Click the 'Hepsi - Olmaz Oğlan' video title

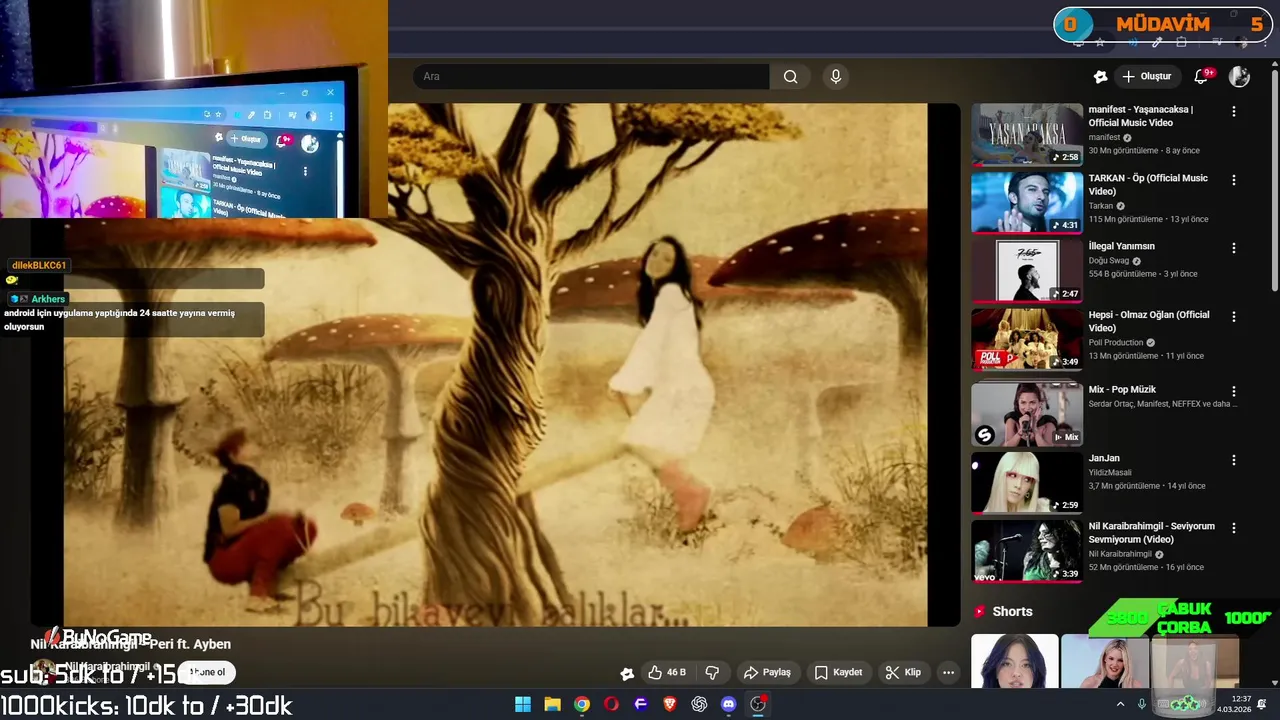pos(1149,321)
